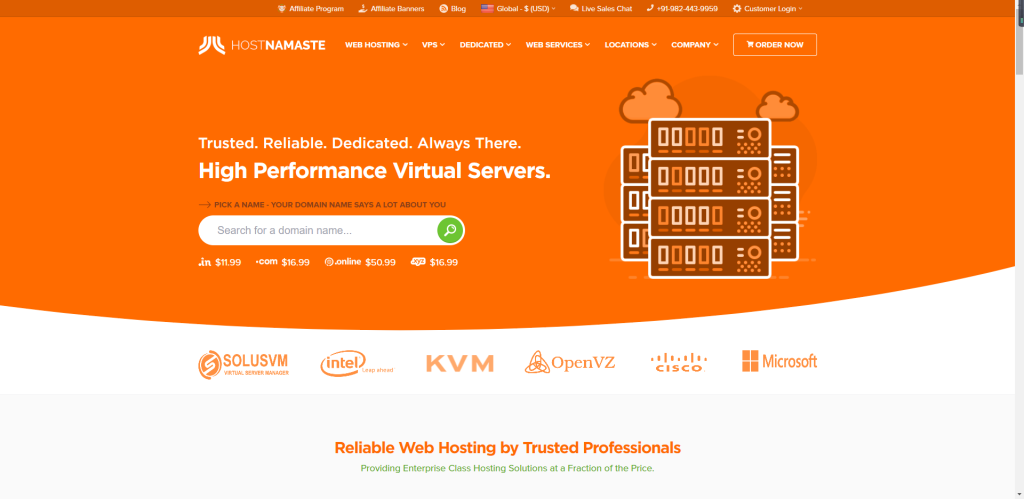Open the Live Sales Chat link

point(607,8)
